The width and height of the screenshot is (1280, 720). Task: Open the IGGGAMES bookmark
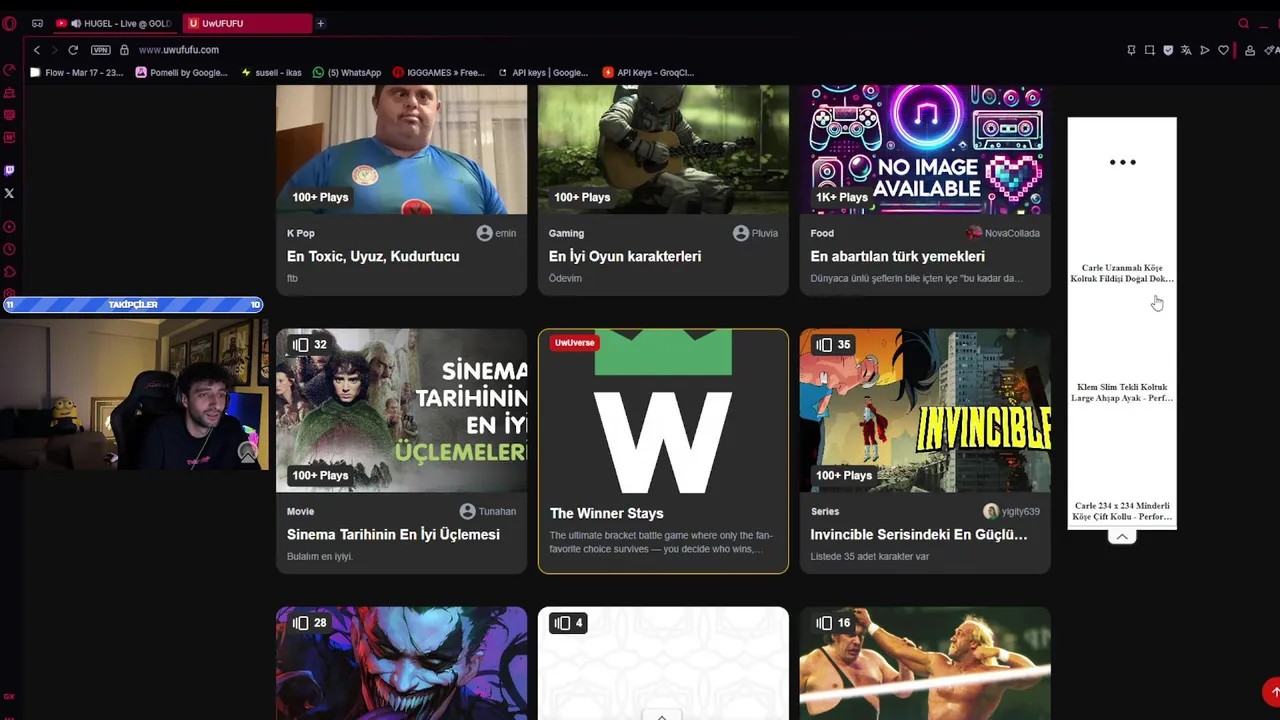(x=439, y=72)
